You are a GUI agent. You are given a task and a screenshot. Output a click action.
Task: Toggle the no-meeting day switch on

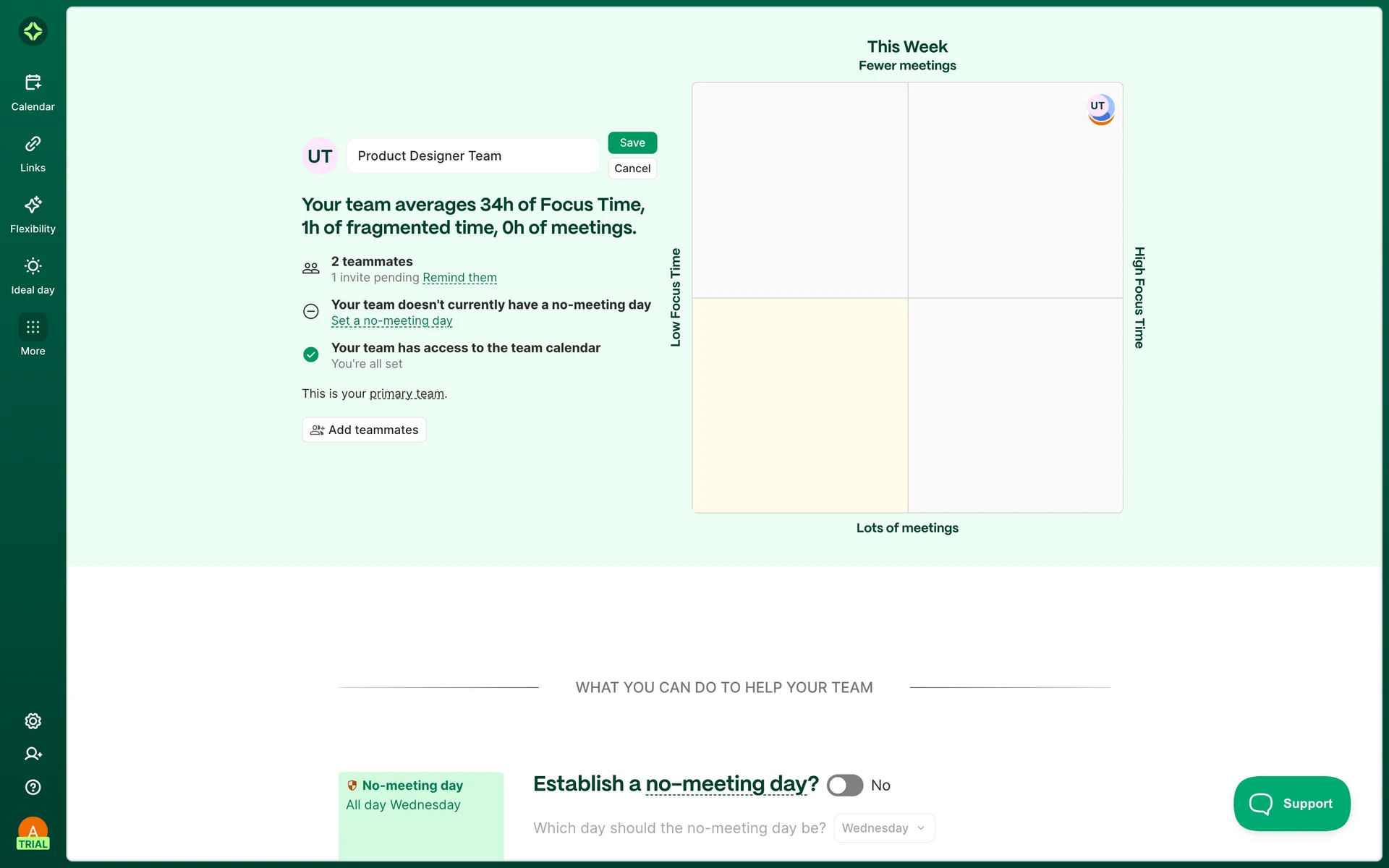tap(844, 786)
